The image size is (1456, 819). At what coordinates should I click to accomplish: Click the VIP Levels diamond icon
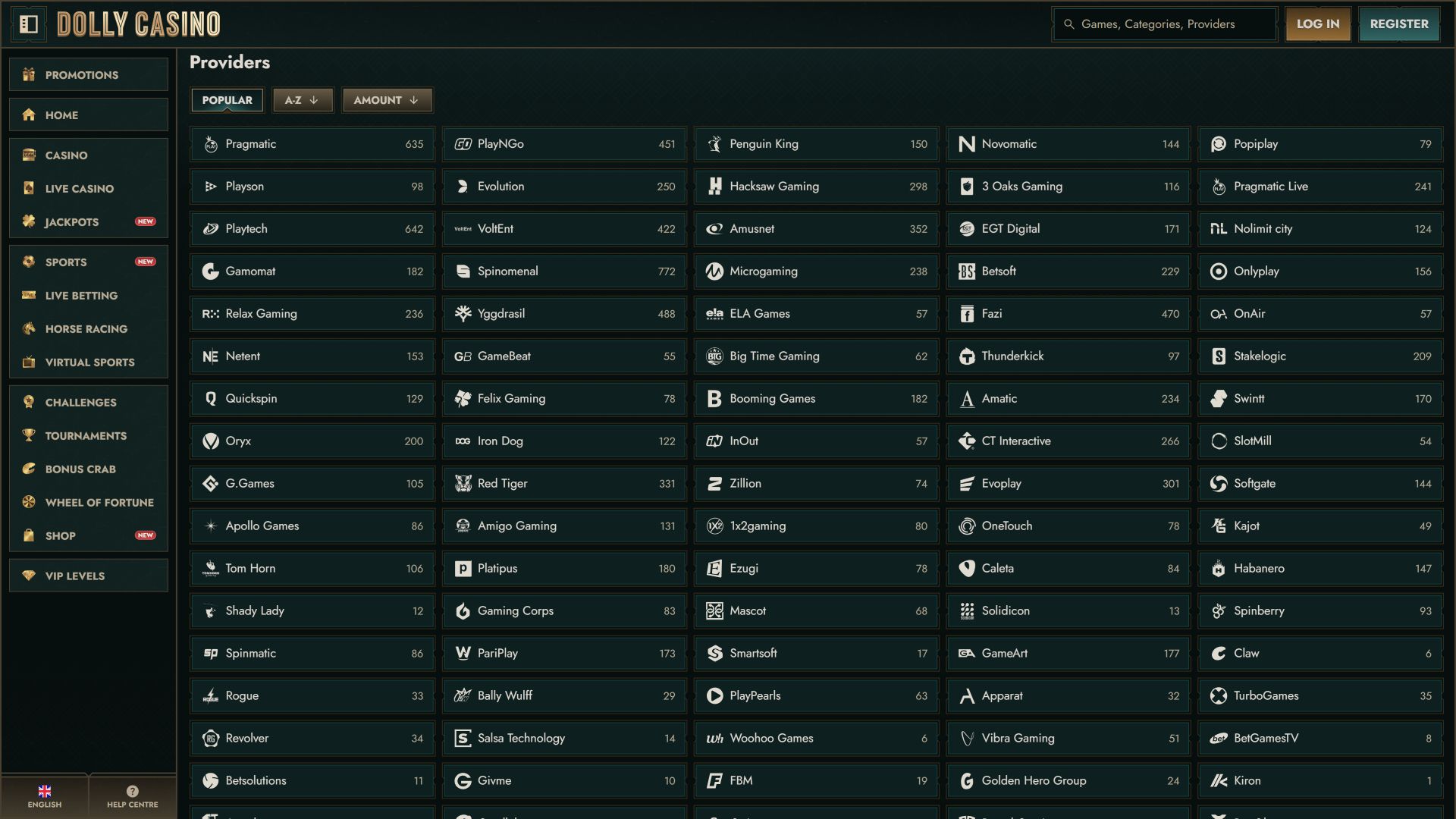pos(29,576)
